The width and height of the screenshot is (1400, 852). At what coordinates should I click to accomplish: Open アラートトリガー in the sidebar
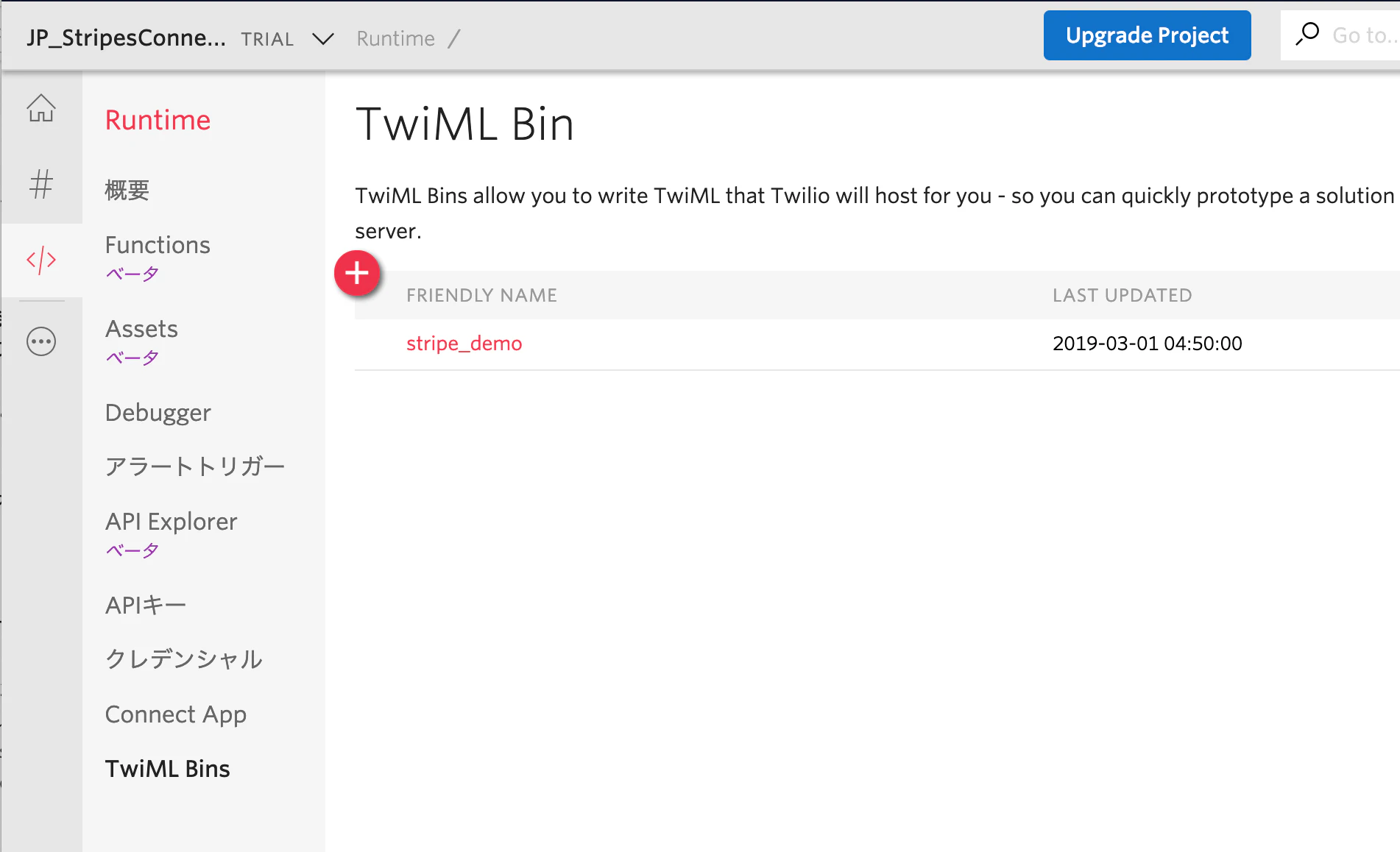pos(195,466)
